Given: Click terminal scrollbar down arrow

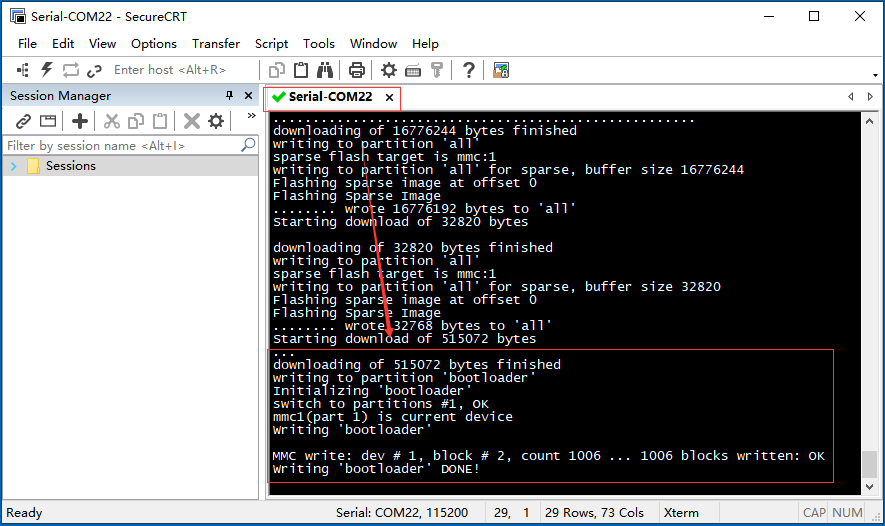Looking at the screenshot, I should pyautogui.click(x=869, y=486).
